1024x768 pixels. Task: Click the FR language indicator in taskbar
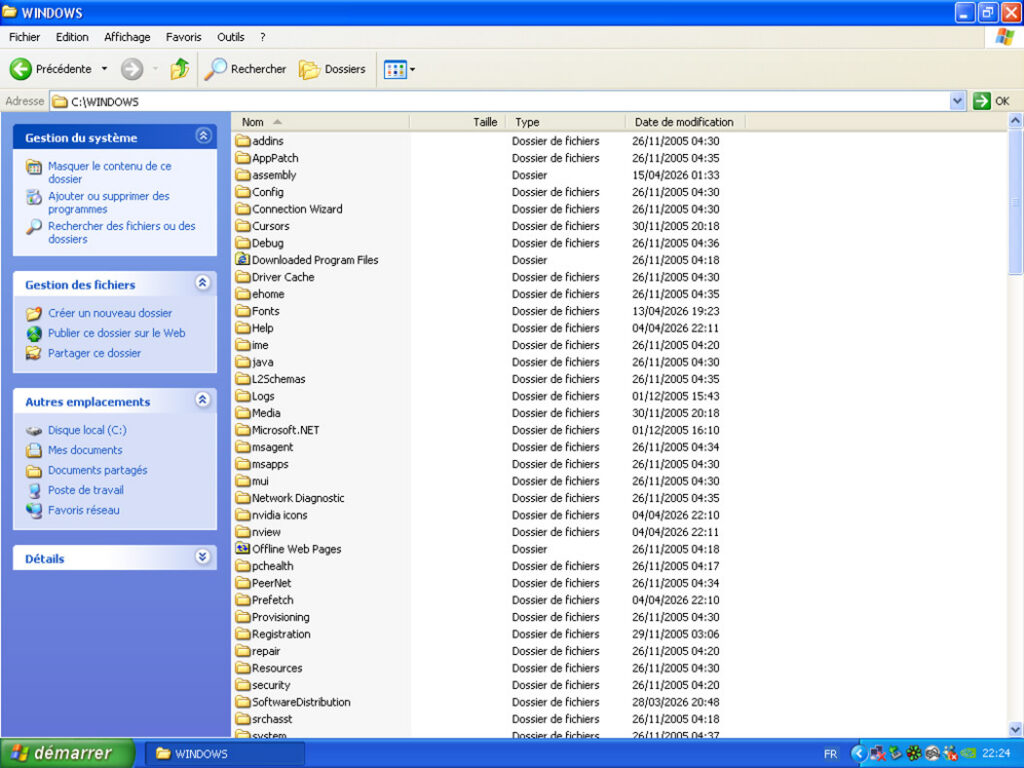830,754
